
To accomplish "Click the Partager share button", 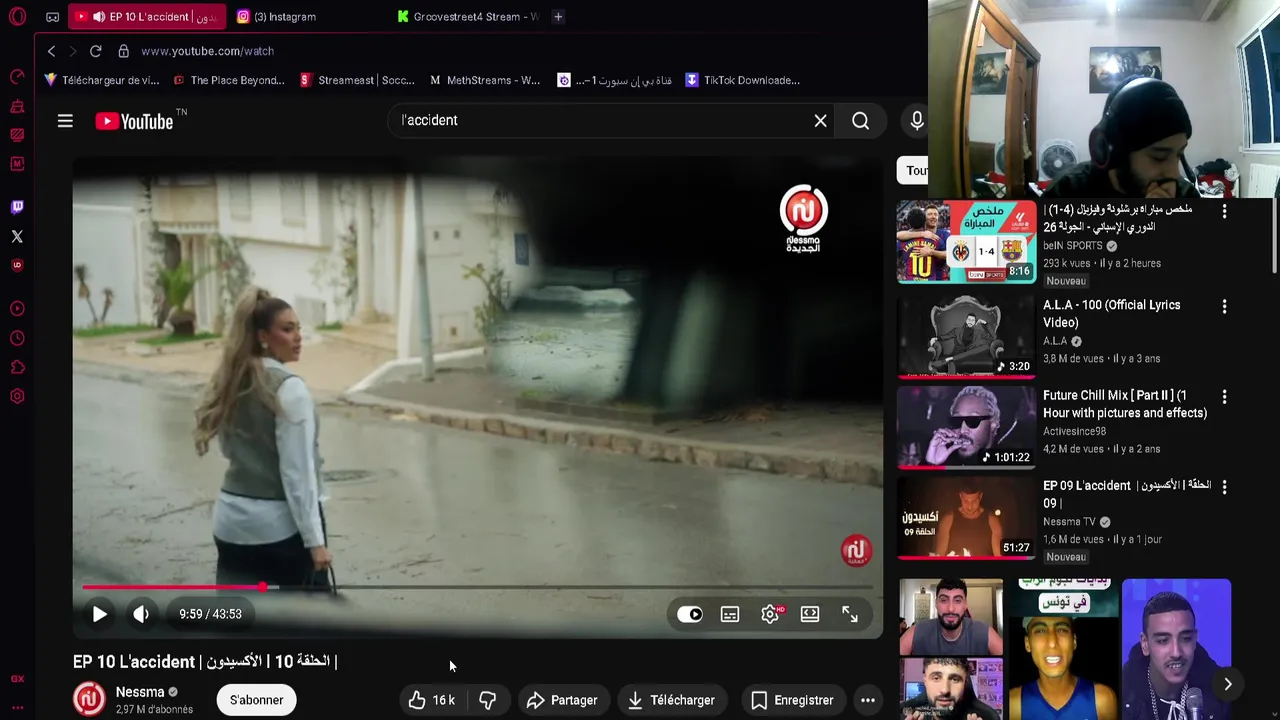I will tap(562, 700).
